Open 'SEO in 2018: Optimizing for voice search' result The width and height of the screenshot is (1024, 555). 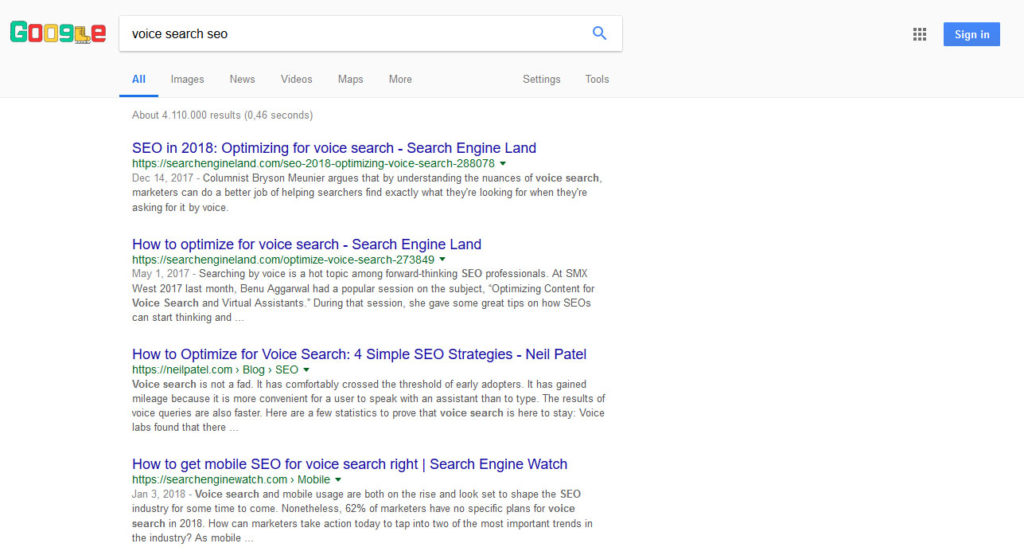(x=334, y=148)
